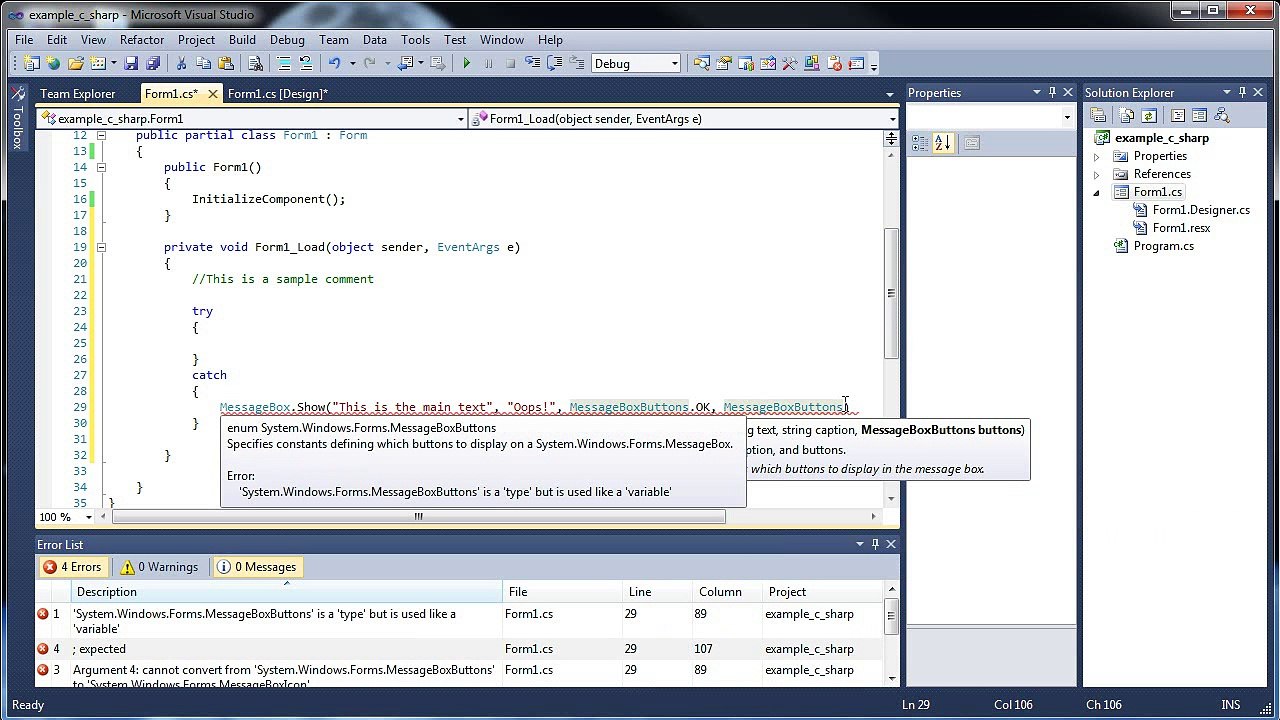Toggle the 0 Messages filter
The image size is (1280, 720).
[256, 567]
